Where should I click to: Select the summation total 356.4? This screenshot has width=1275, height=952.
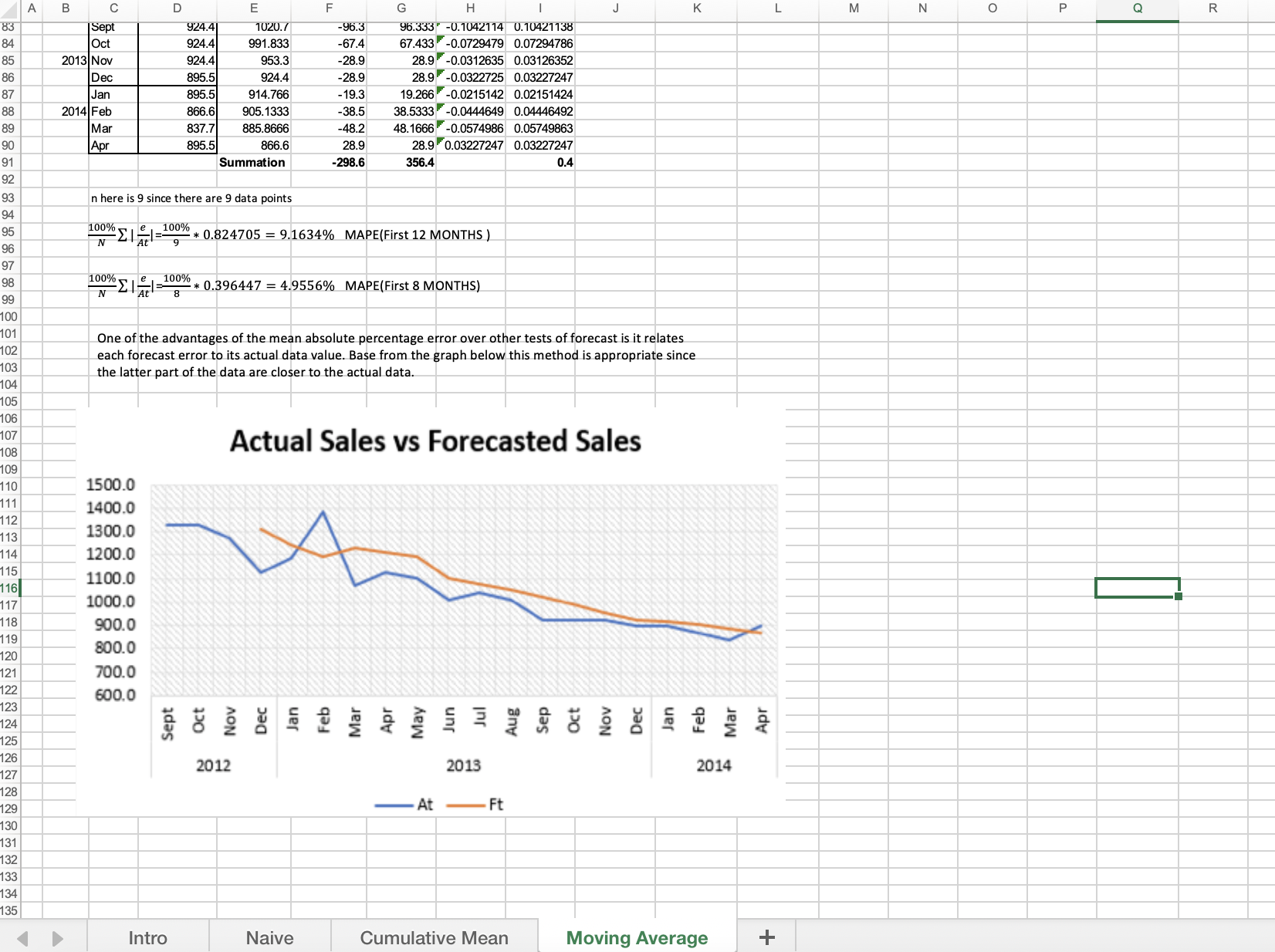tap(402, 162)
